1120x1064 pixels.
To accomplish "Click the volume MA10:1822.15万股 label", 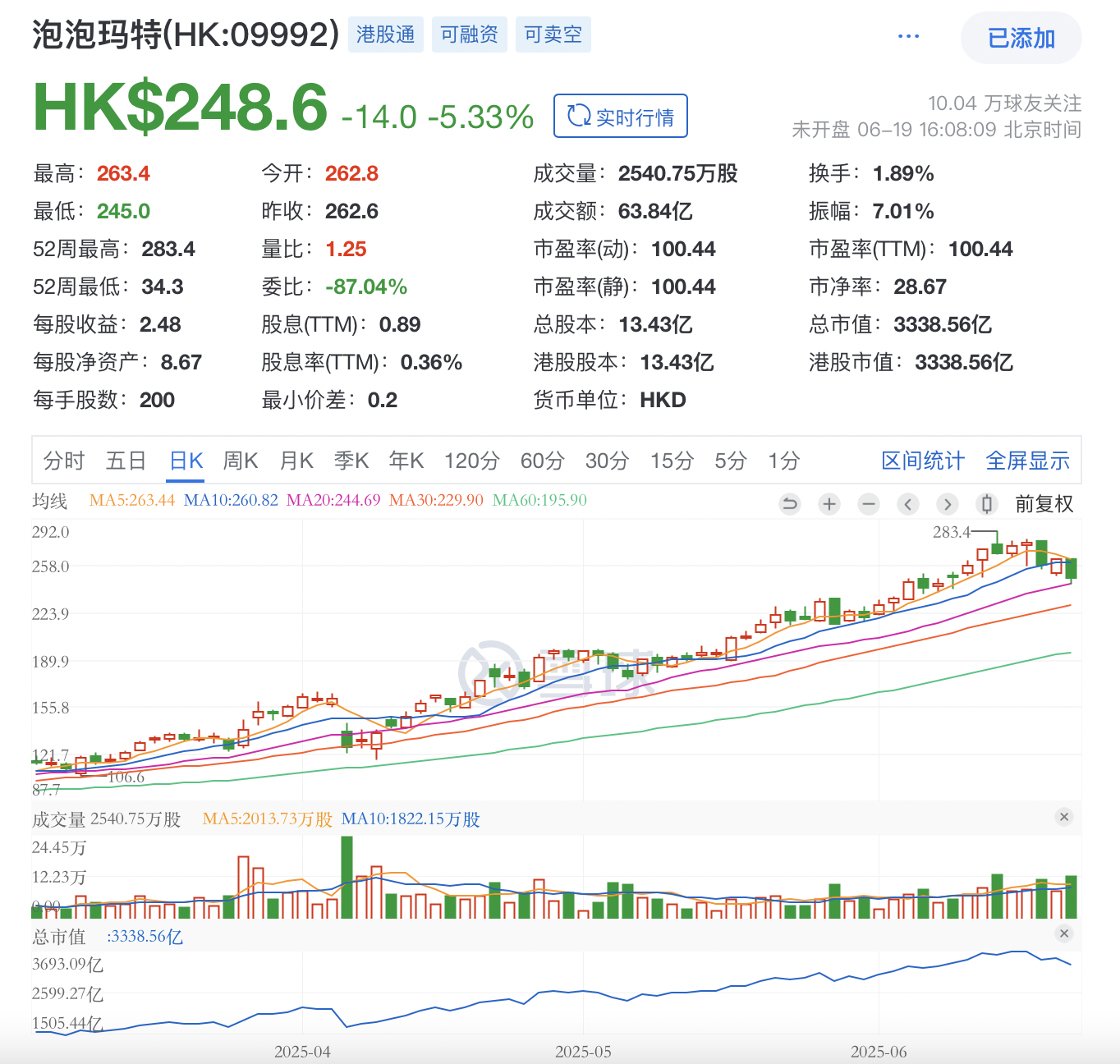I will 411,819.
